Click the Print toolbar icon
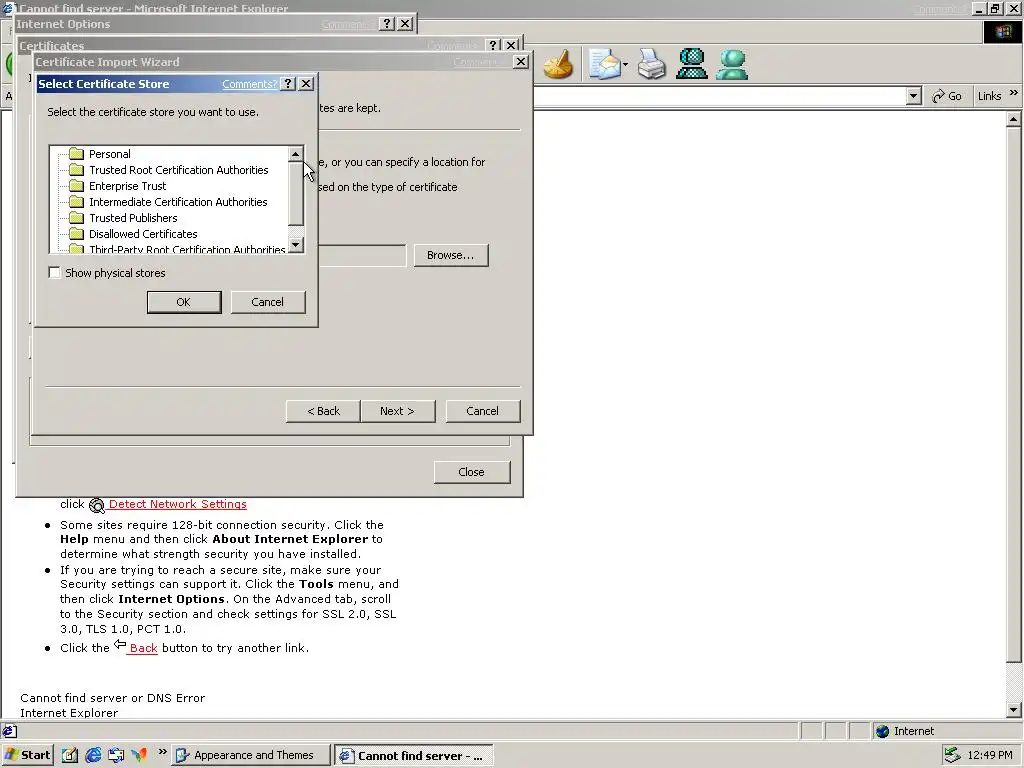Viewport: 1024px width, 768px height. 651,65
